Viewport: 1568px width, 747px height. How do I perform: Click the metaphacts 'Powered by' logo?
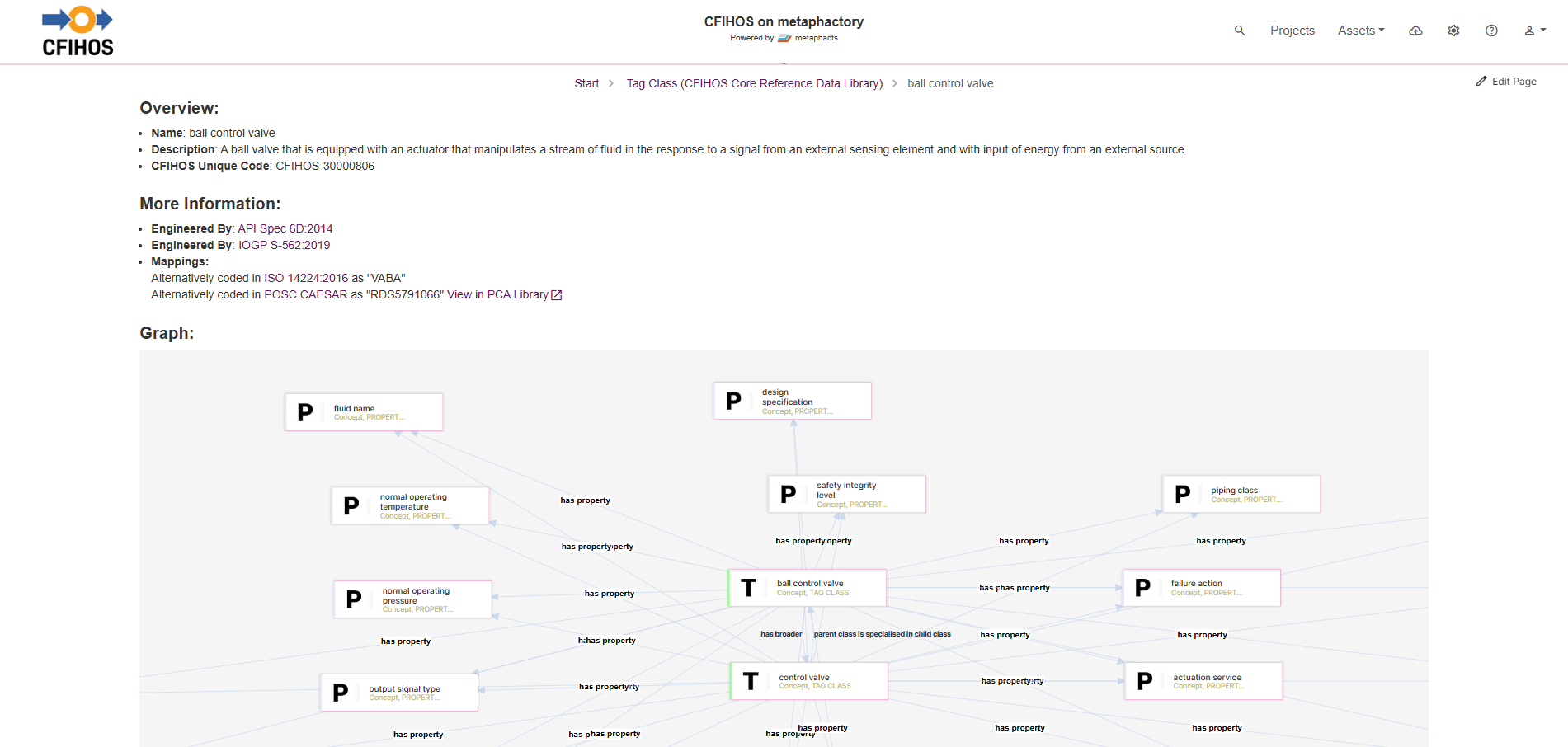pos(808,38)
